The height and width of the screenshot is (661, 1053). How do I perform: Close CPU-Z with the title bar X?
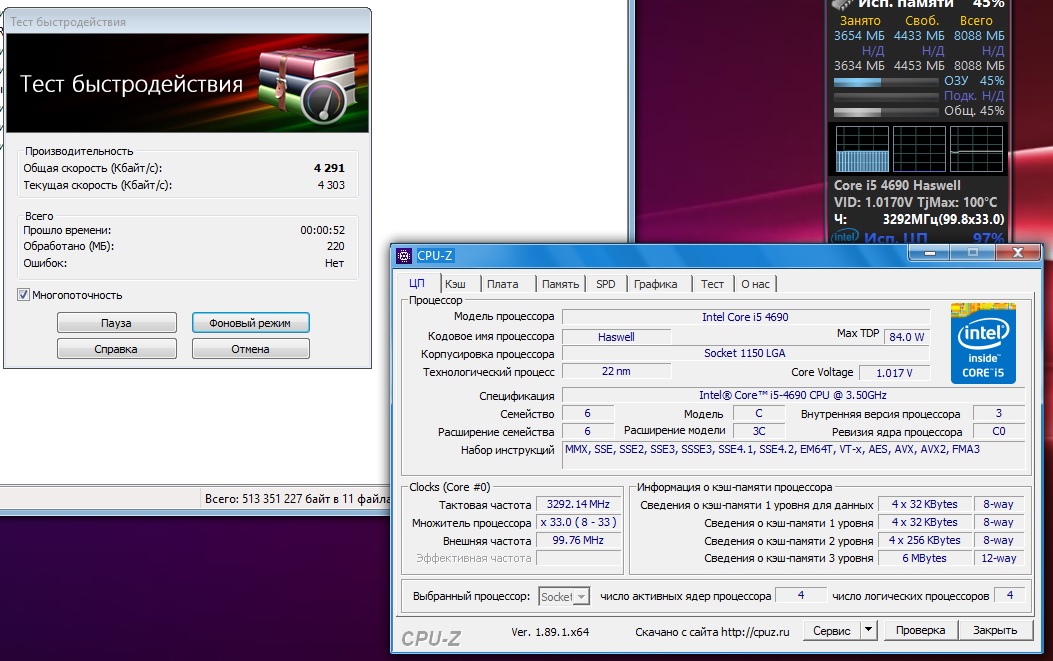click(x=1017, y=253)
